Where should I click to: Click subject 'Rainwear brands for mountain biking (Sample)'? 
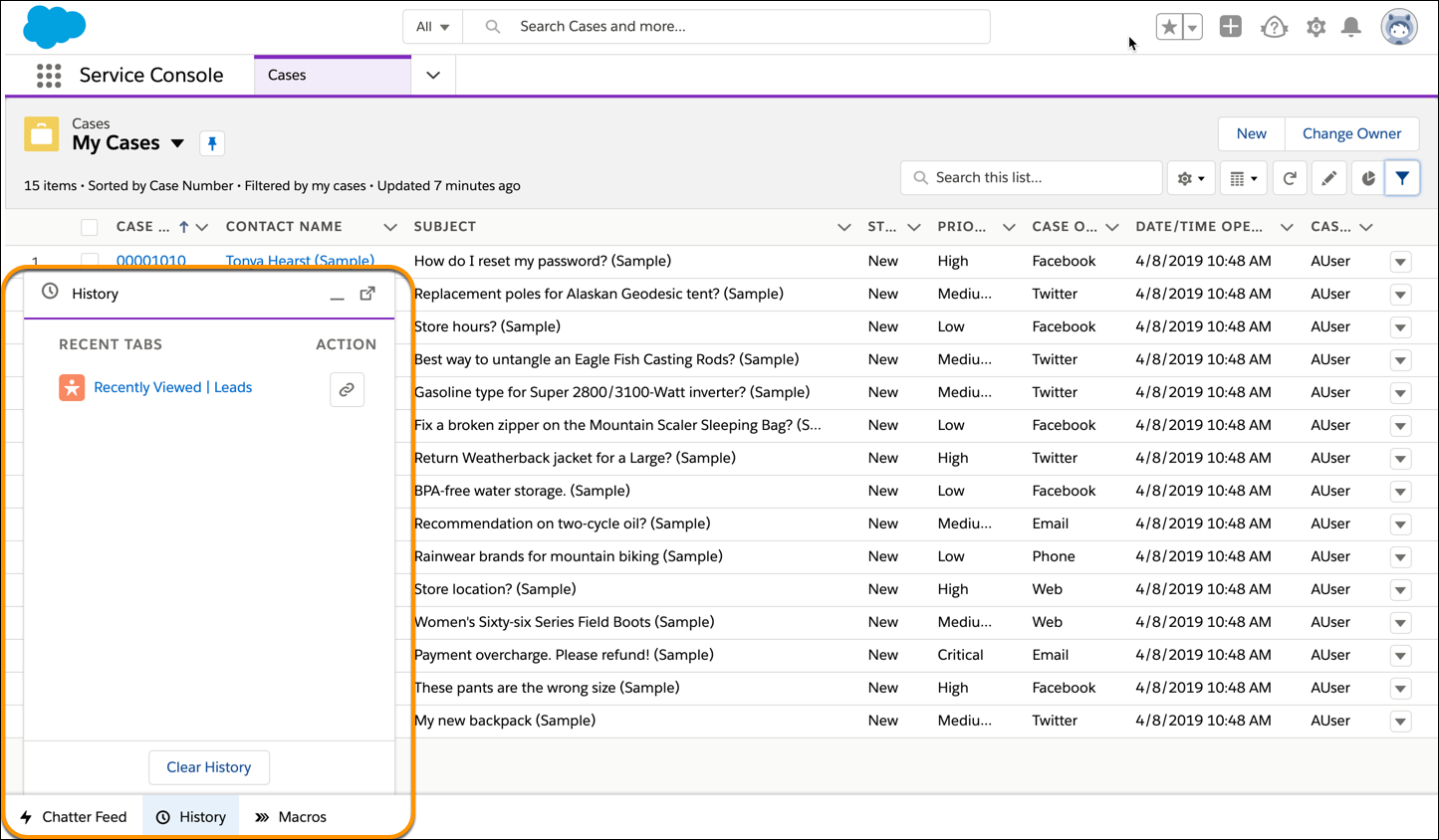point(569,556)
